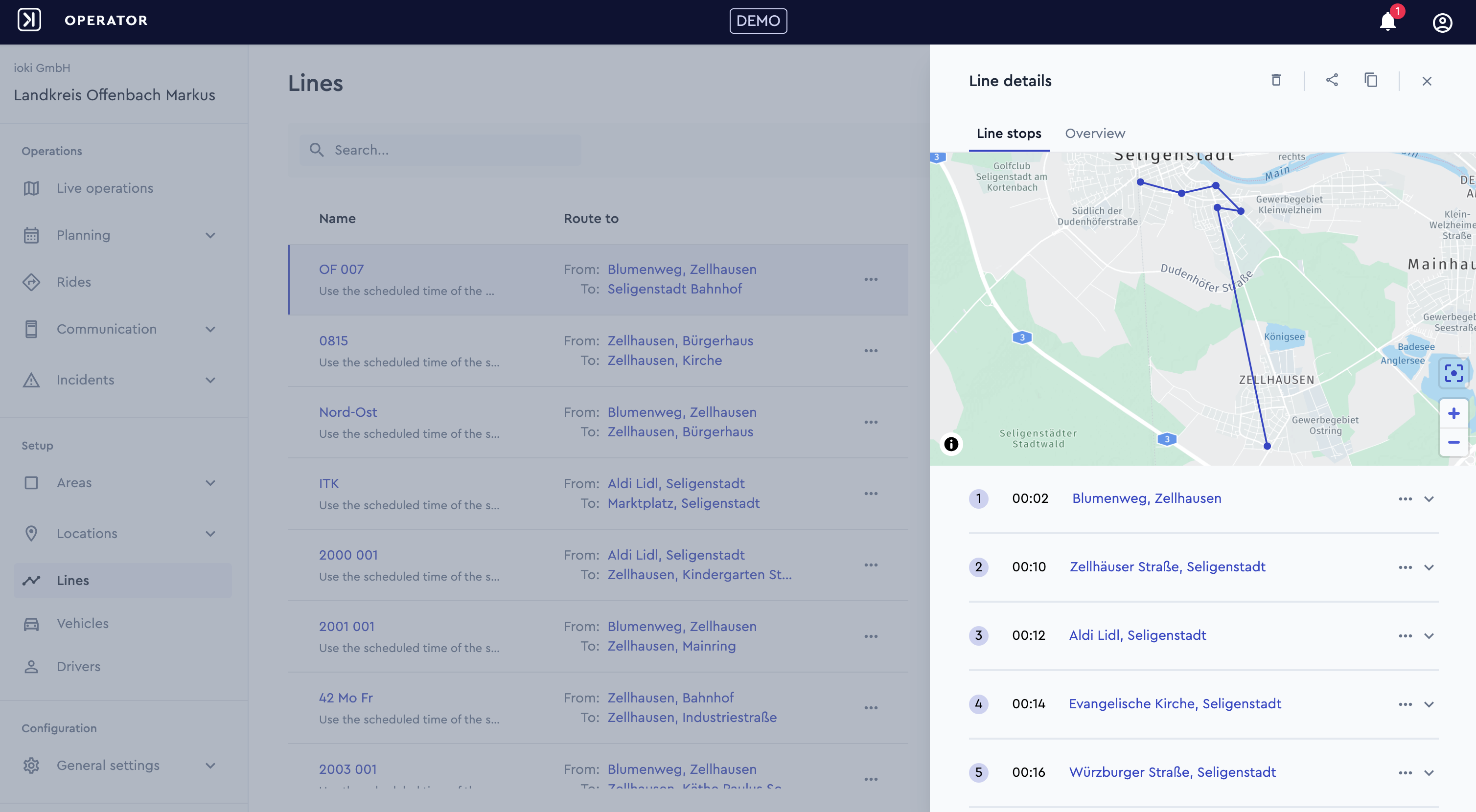Click the recenter map focus icon
This screenshot has height=812, width=1476.
click(1453, 373)
